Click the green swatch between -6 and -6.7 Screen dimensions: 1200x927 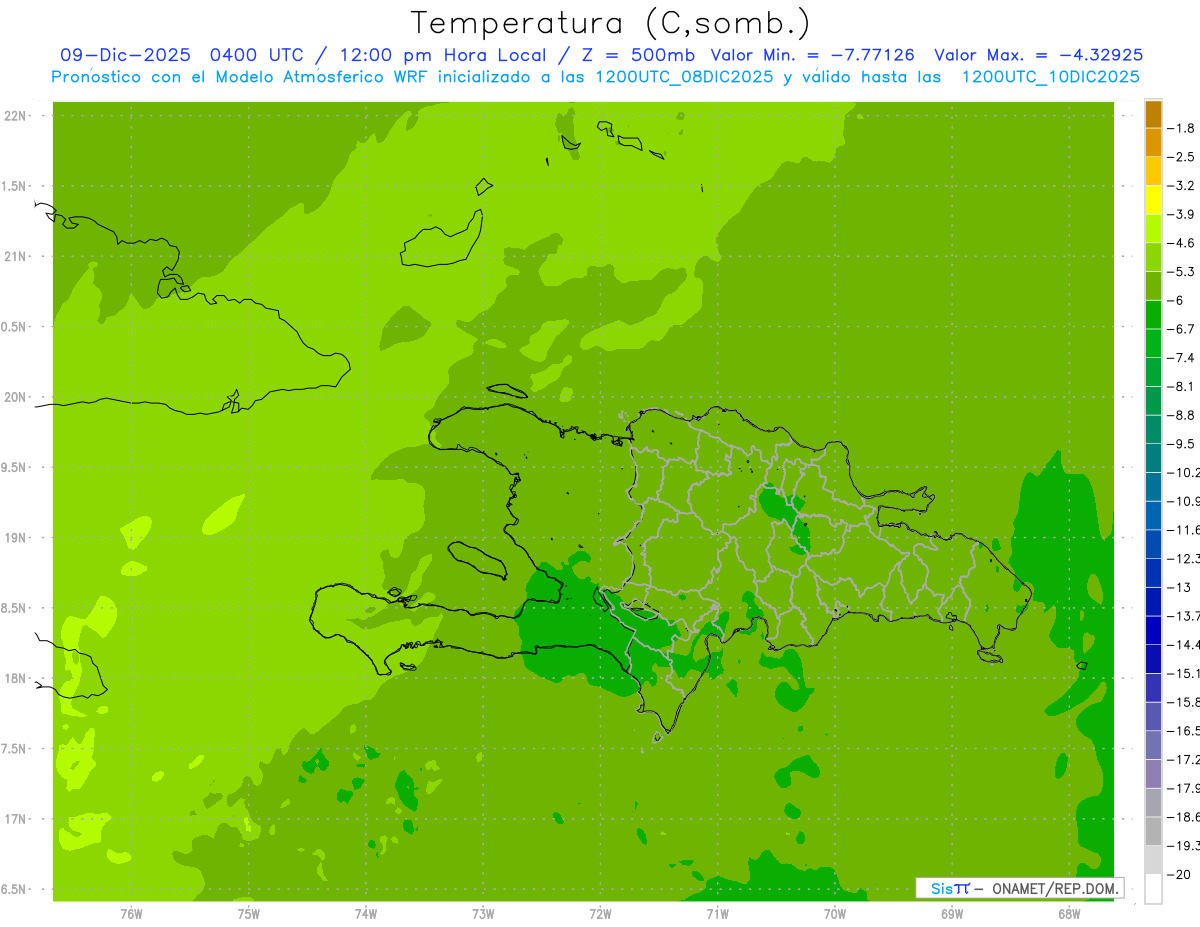click(x=1153, y=315)
